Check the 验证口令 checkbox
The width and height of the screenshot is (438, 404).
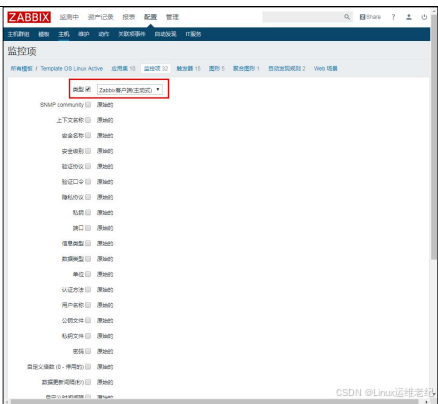click(x=88, y=181)
